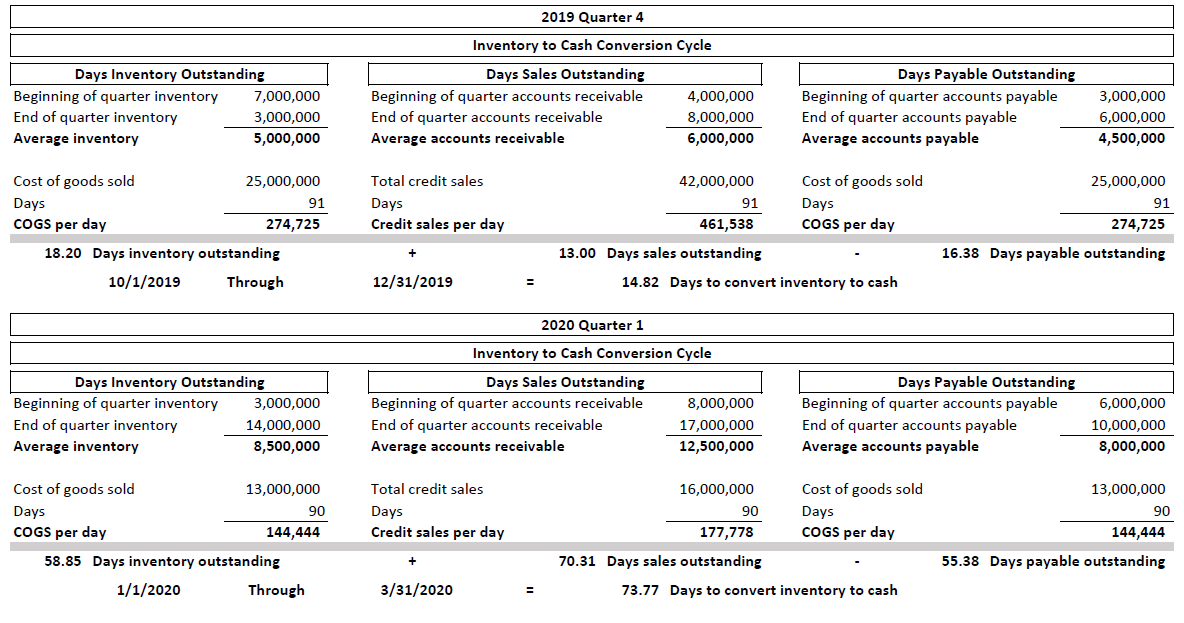Image resolution: width=1184 pixels, height=623 pixels.
Task: Select the 17,000,000 end accounts receivable value
Action: [716, 425]
